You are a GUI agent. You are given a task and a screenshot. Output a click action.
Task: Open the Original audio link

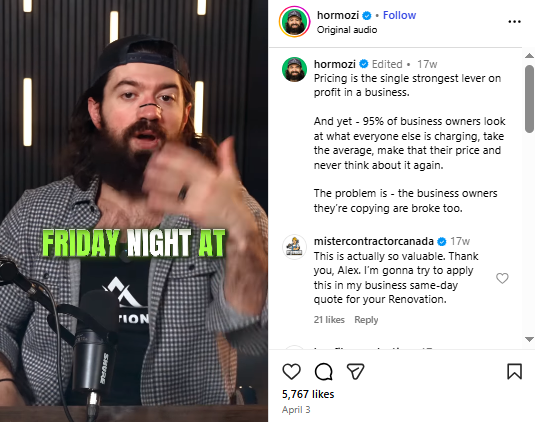[347, 30]
